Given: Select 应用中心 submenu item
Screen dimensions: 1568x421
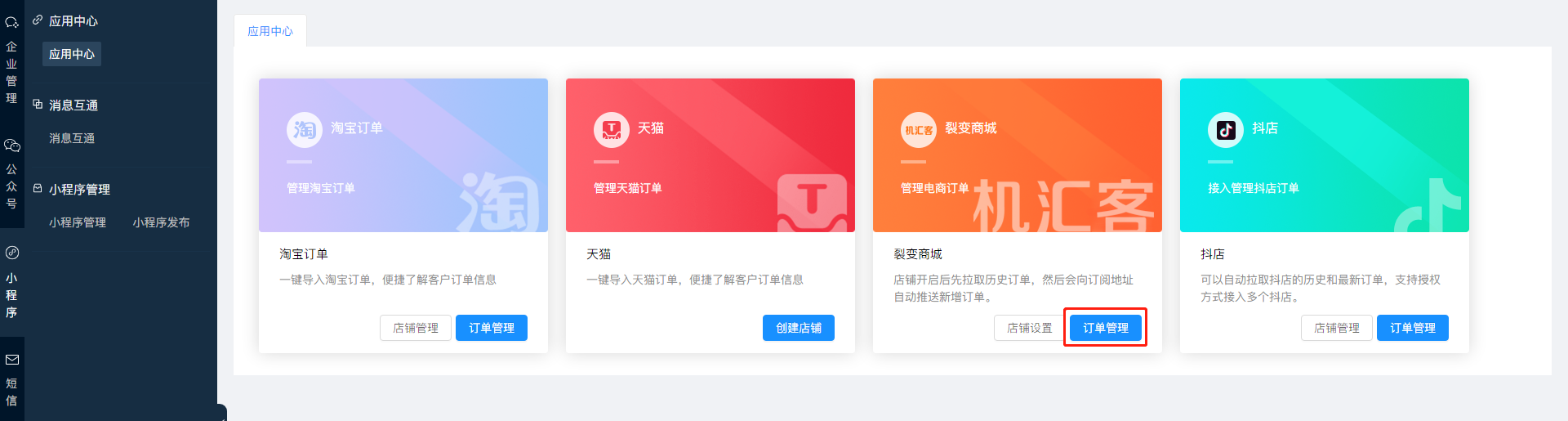Looking at the screenshot, I should 72,54.
